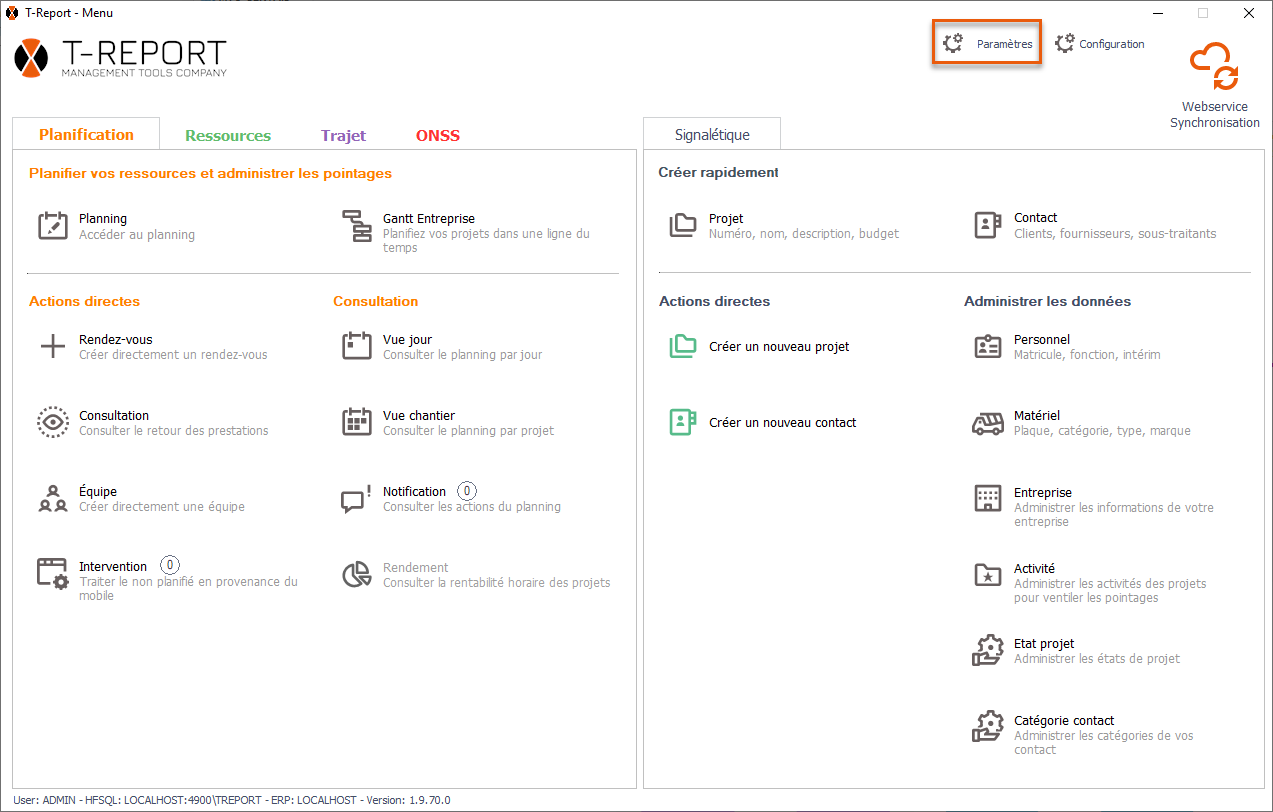Viewport: 1273px width, 812px height.
Task: Open the Planning calendar icon
Action: tap(52, 226)
